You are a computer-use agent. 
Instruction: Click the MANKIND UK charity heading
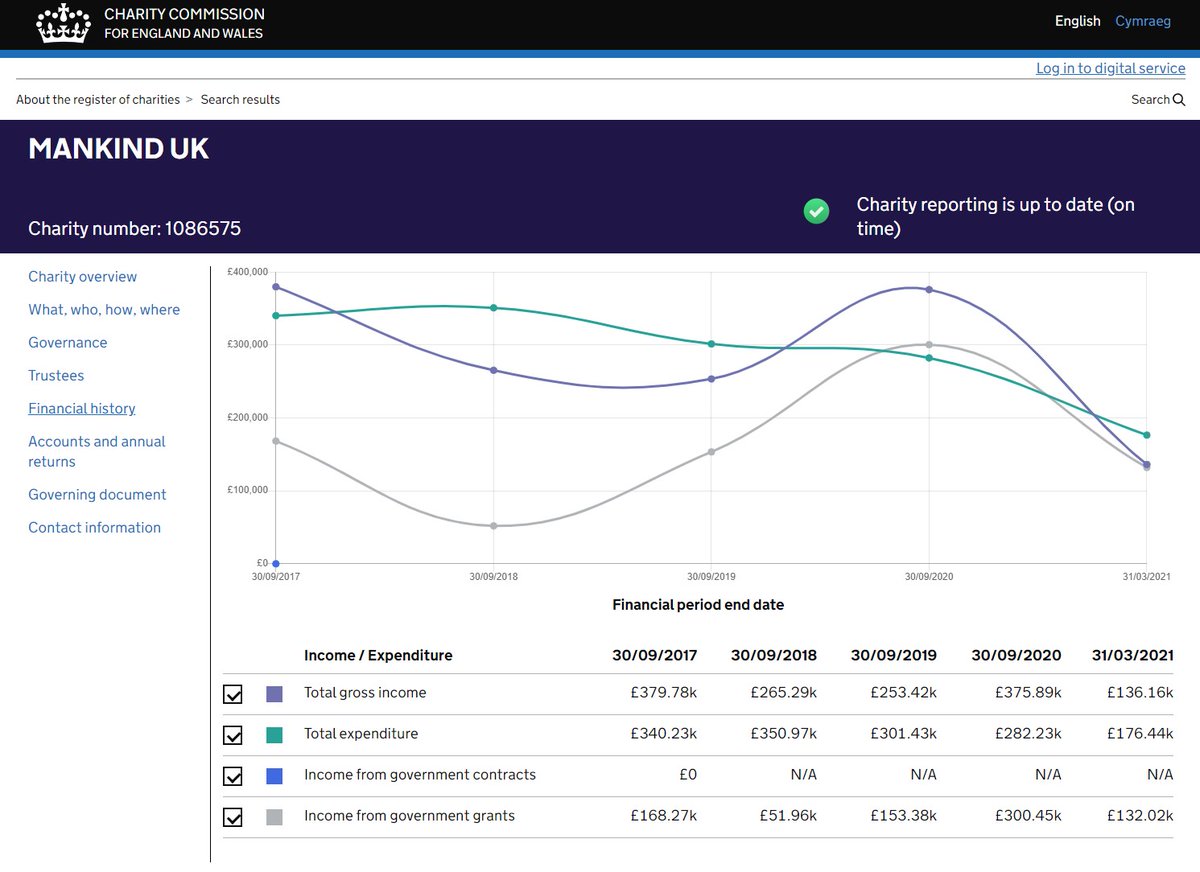point(119,149)
